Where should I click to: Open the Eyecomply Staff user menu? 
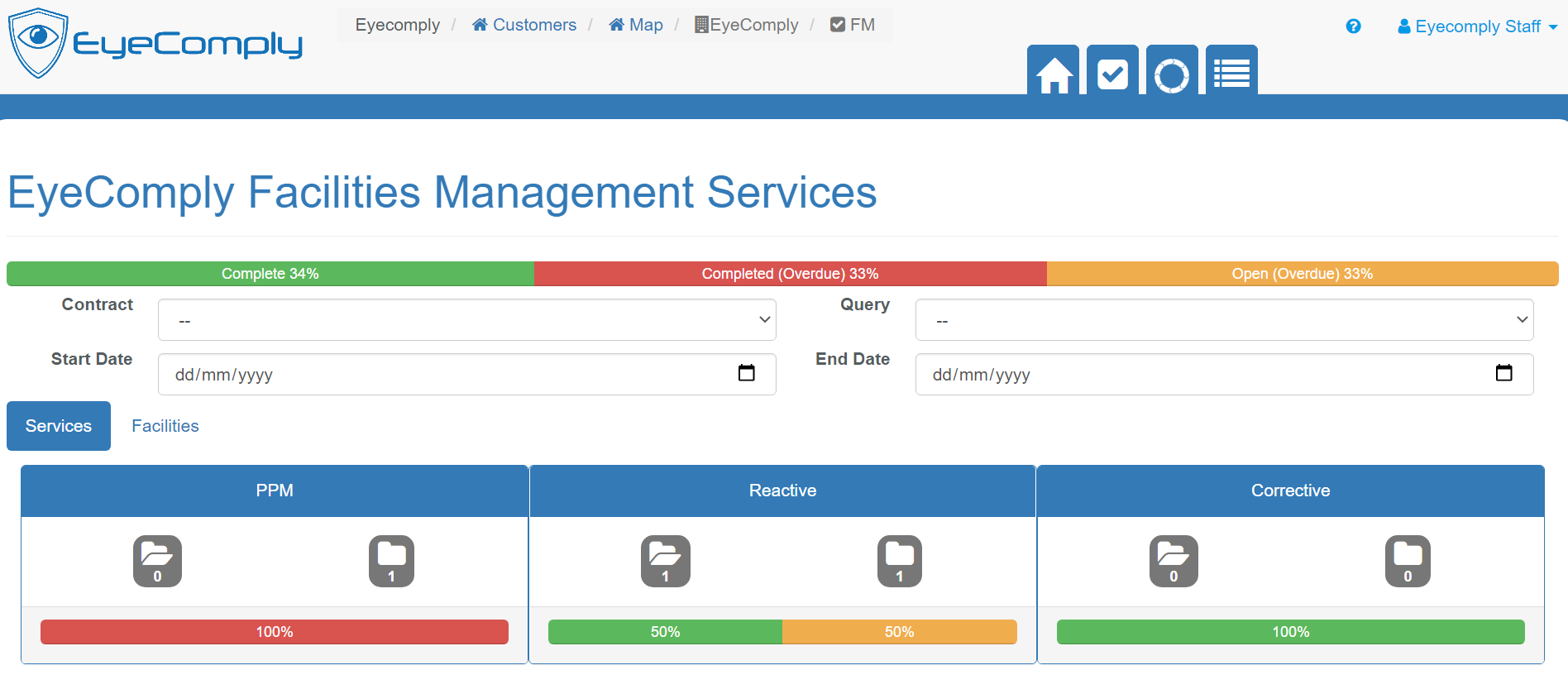1478,26
